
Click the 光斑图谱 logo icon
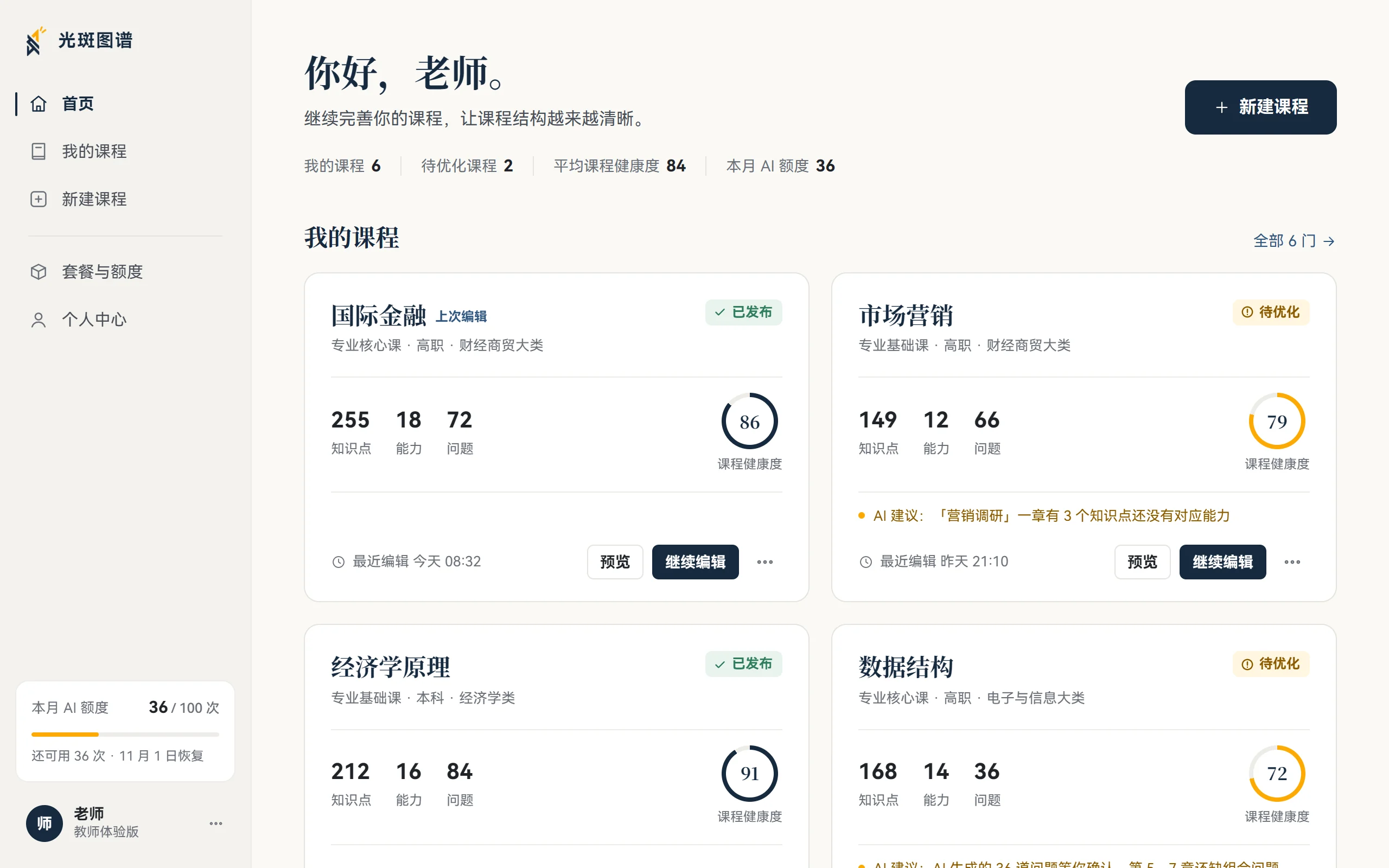coord(36,41)
